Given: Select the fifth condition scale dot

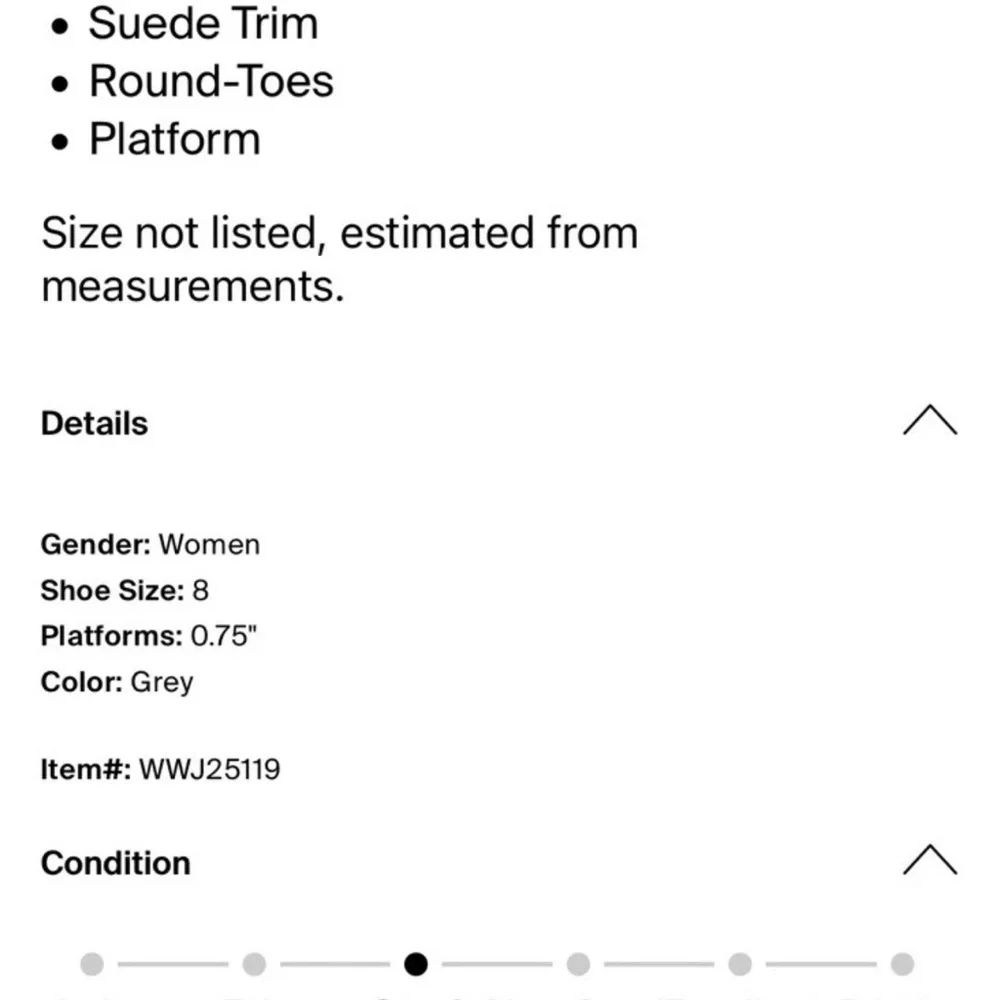Looking at the screenshot, I should click(x=740, y=964).
